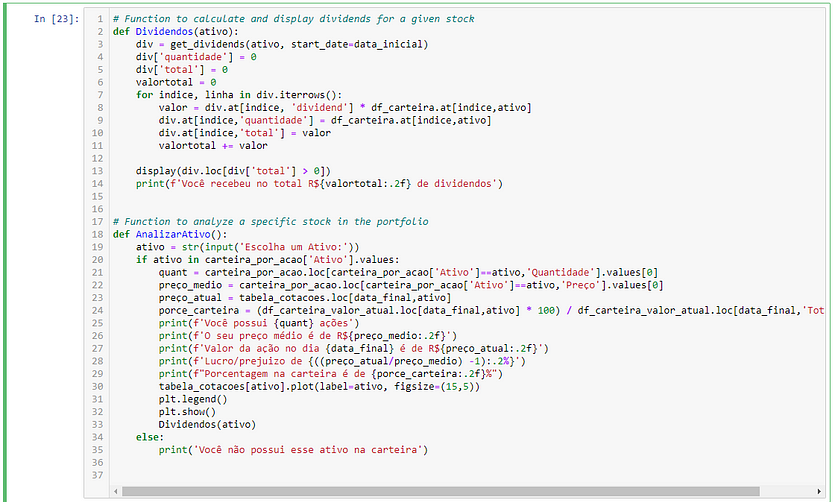Click the 'Valor da ação no dia' print line
This screenshot has width=835, height=502.
[x=354, y=349]
